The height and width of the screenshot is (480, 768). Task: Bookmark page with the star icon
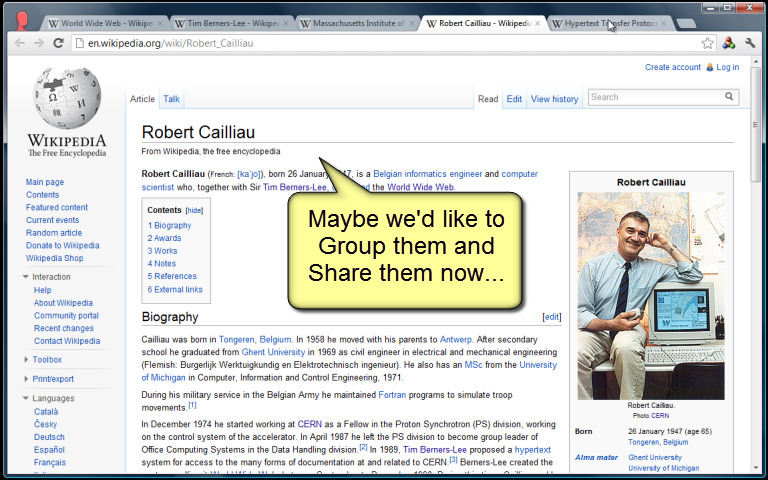tap(707, 43)
